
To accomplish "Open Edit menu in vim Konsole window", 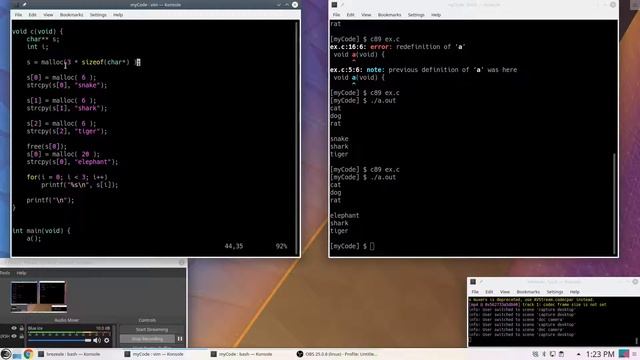I will 32,15.
